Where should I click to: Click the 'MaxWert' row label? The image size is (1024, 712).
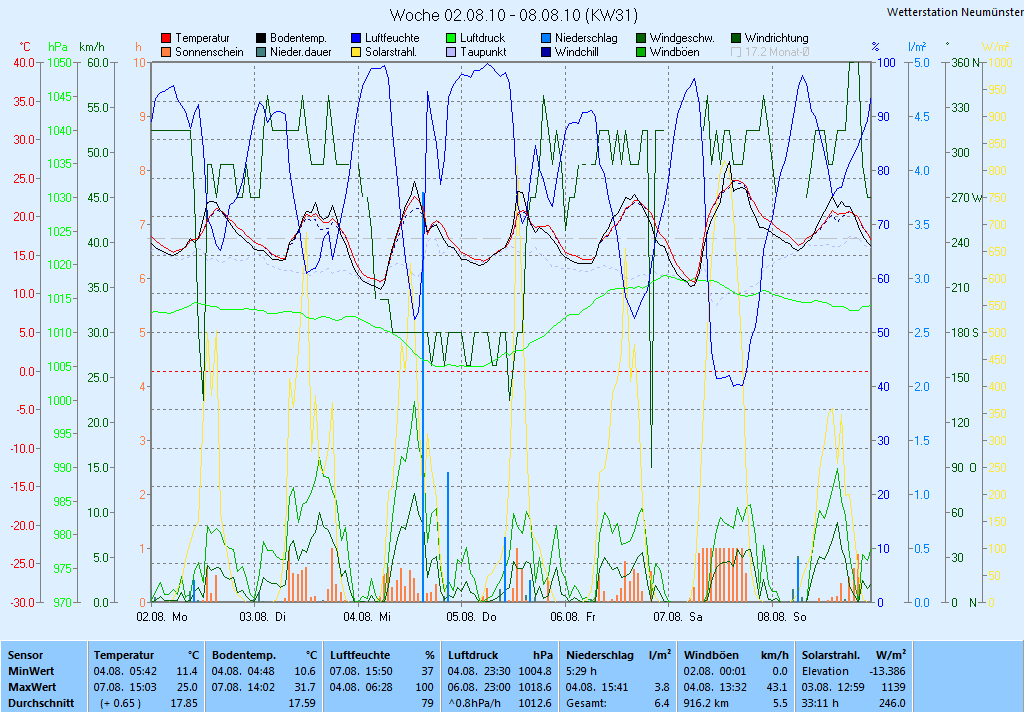coord(33,687)
